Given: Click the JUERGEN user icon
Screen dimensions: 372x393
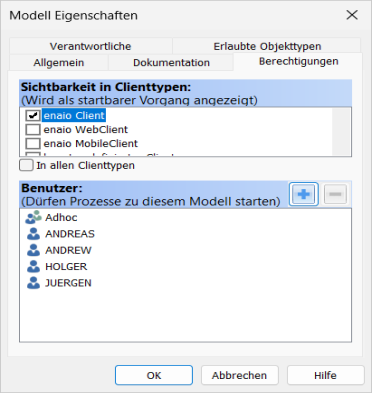Looking at the screenshot, I should tap(33, 283).
